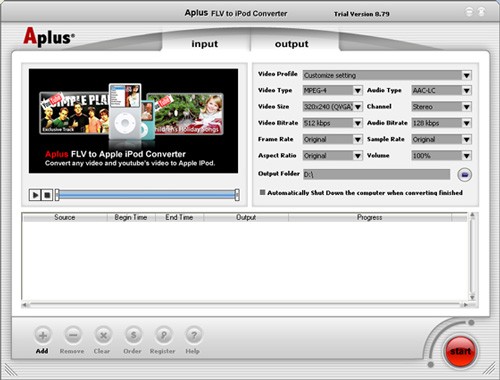Open Frame Rate dropdown
The height and width of the screenshot is (380, 500).
(332, 139)
